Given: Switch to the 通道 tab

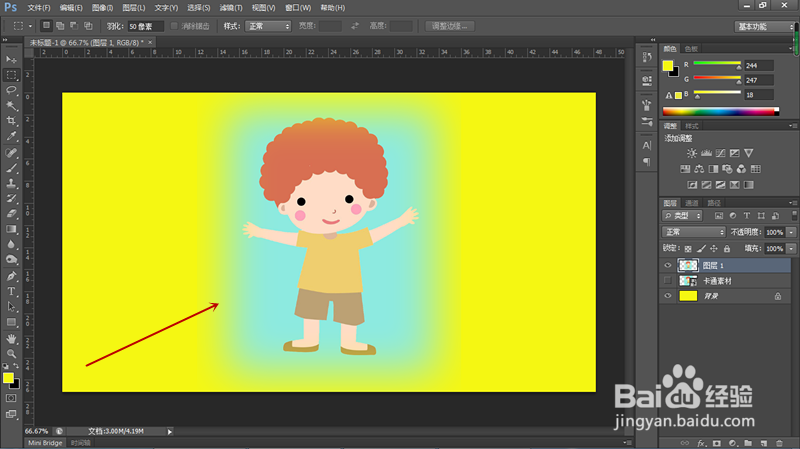Looking at the screenshot, I should point(692,203).
